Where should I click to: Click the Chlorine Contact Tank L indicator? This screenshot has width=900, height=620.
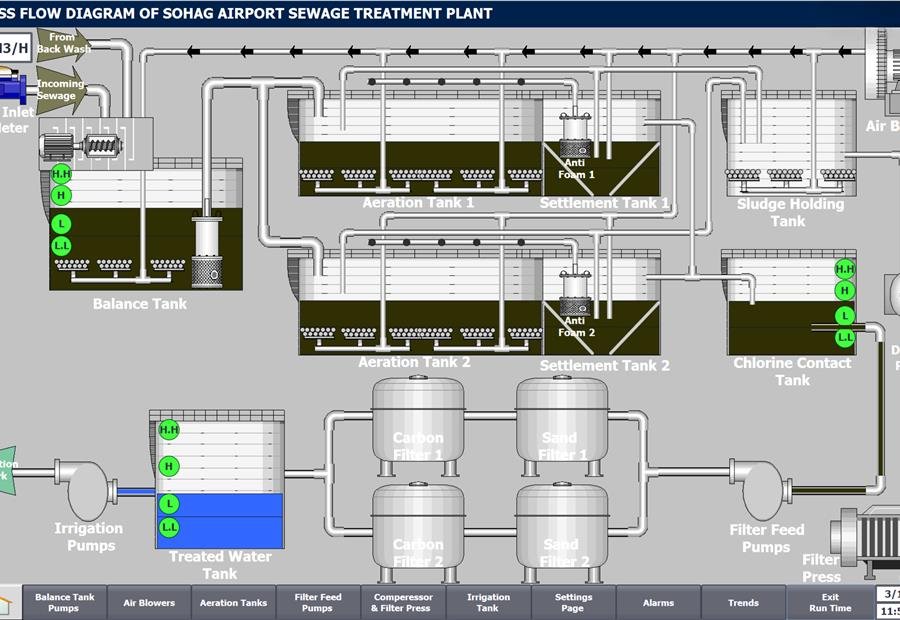coord(844,316)
